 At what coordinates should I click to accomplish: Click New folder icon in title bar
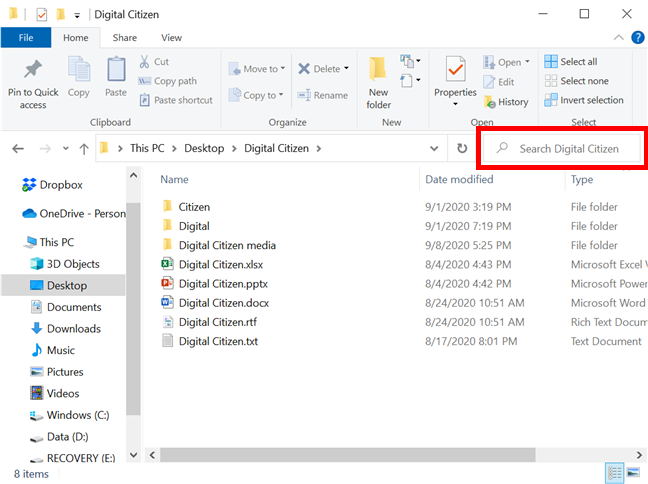coord(61,14)
